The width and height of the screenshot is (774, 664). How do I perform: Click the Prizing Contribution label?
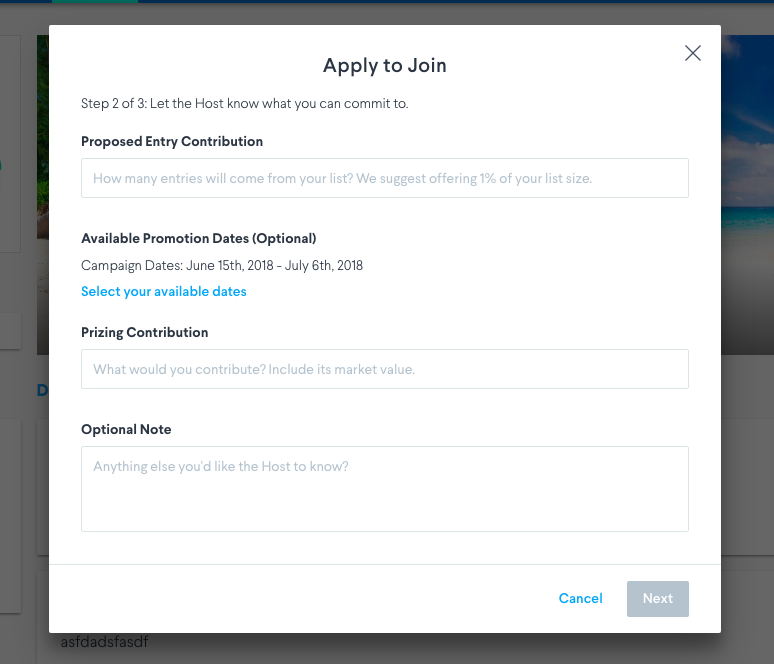[145, 333]
